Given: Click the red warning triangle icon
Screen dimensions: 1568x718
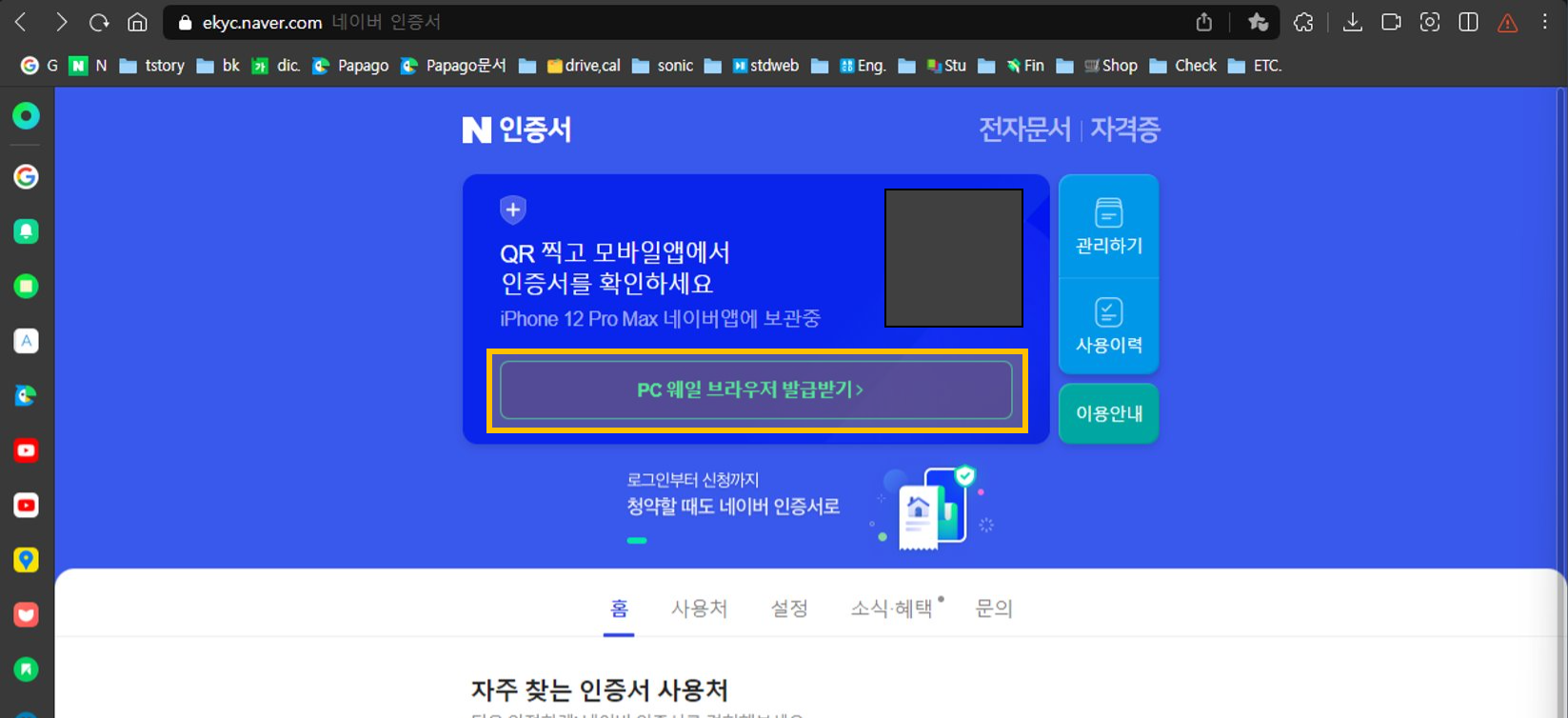Looking at the screenshot, I should click(1507, 23).
